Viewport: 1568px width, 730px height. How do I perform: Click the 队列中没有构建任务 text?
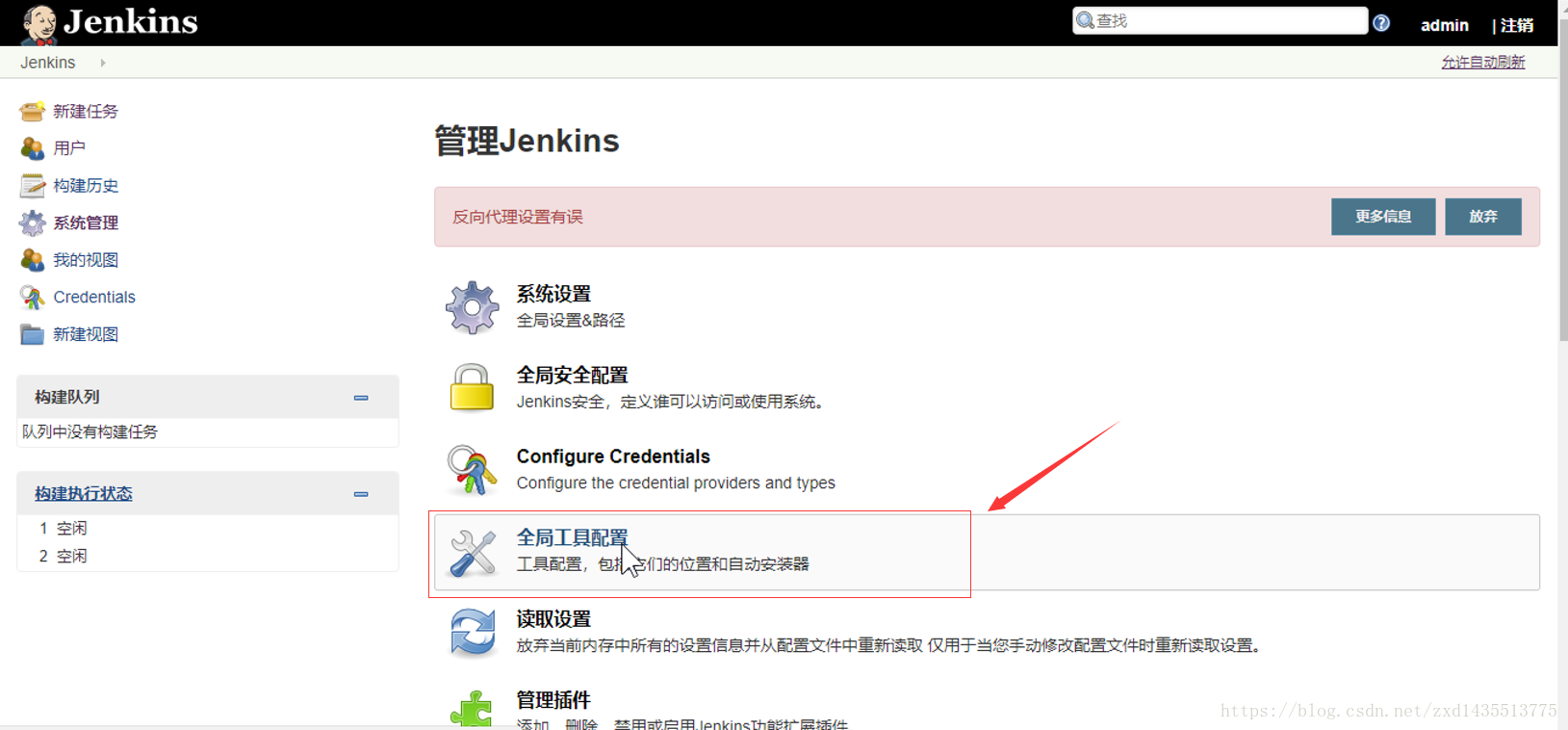(x=90, y=431)
